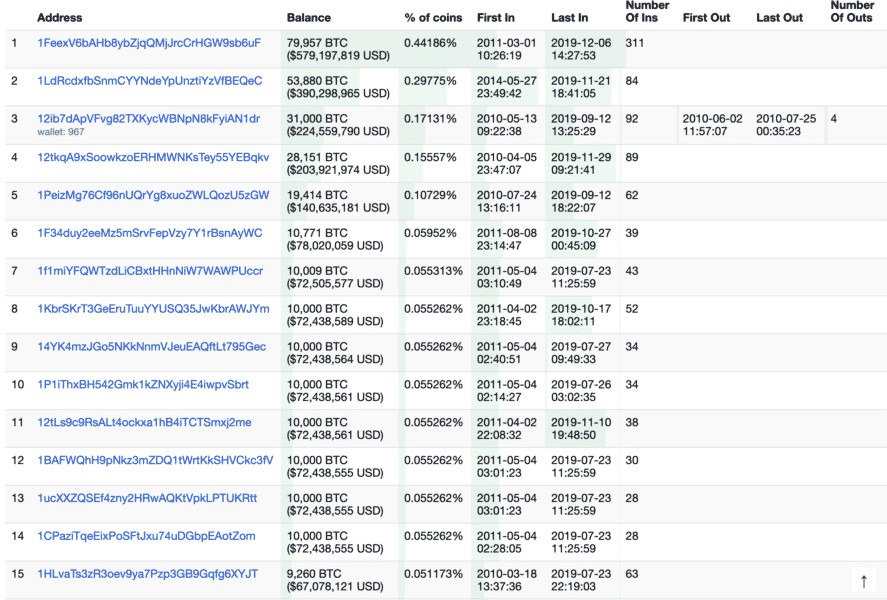The width and height of the screenshot is (887, 600).
Task: Select the 19,414 BTC balance cell
Action: [x=338, y=201]
